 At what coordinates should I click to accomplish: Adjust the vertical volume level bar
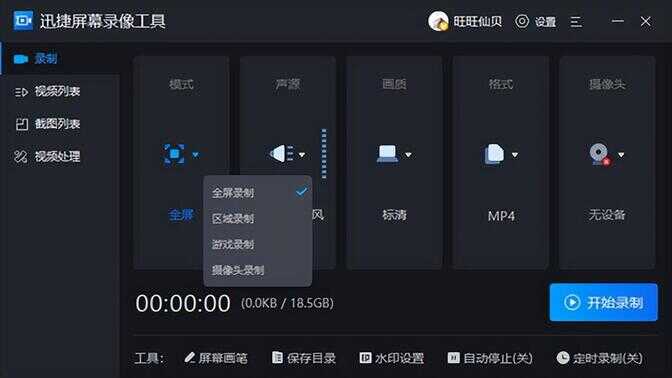tap(324, 153)
